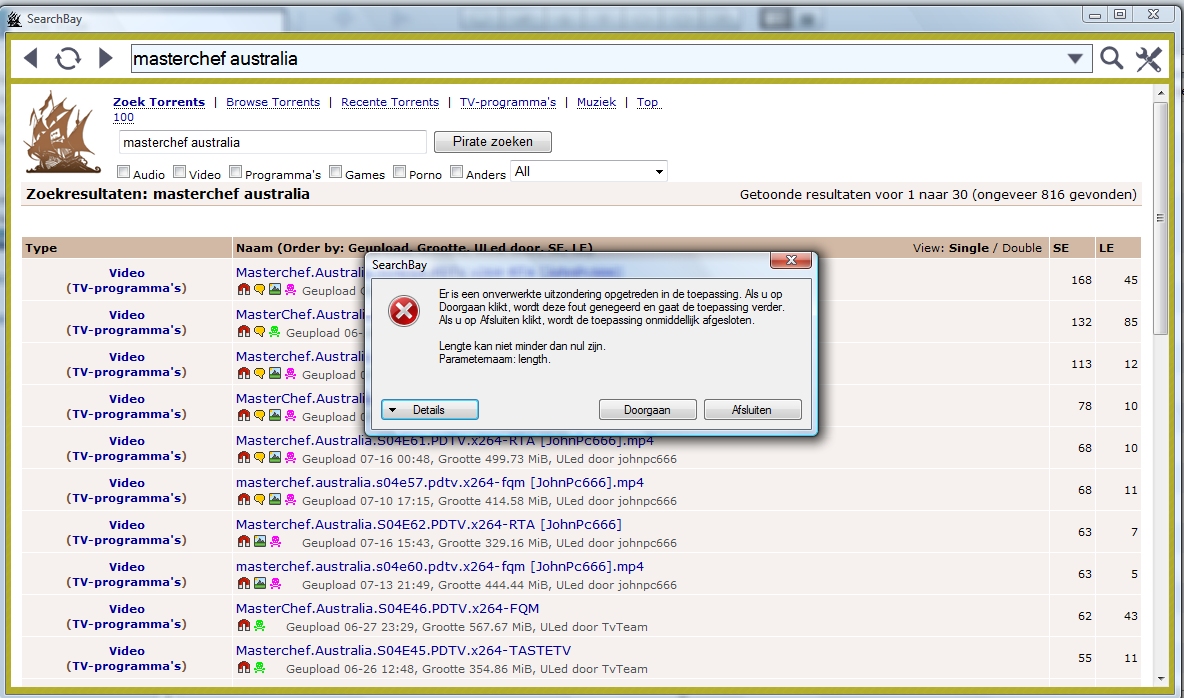Open comments bubble for Masterchef.Australia.S04E61
This screenshot has height=698, width=1184.
tap(259, 458)
